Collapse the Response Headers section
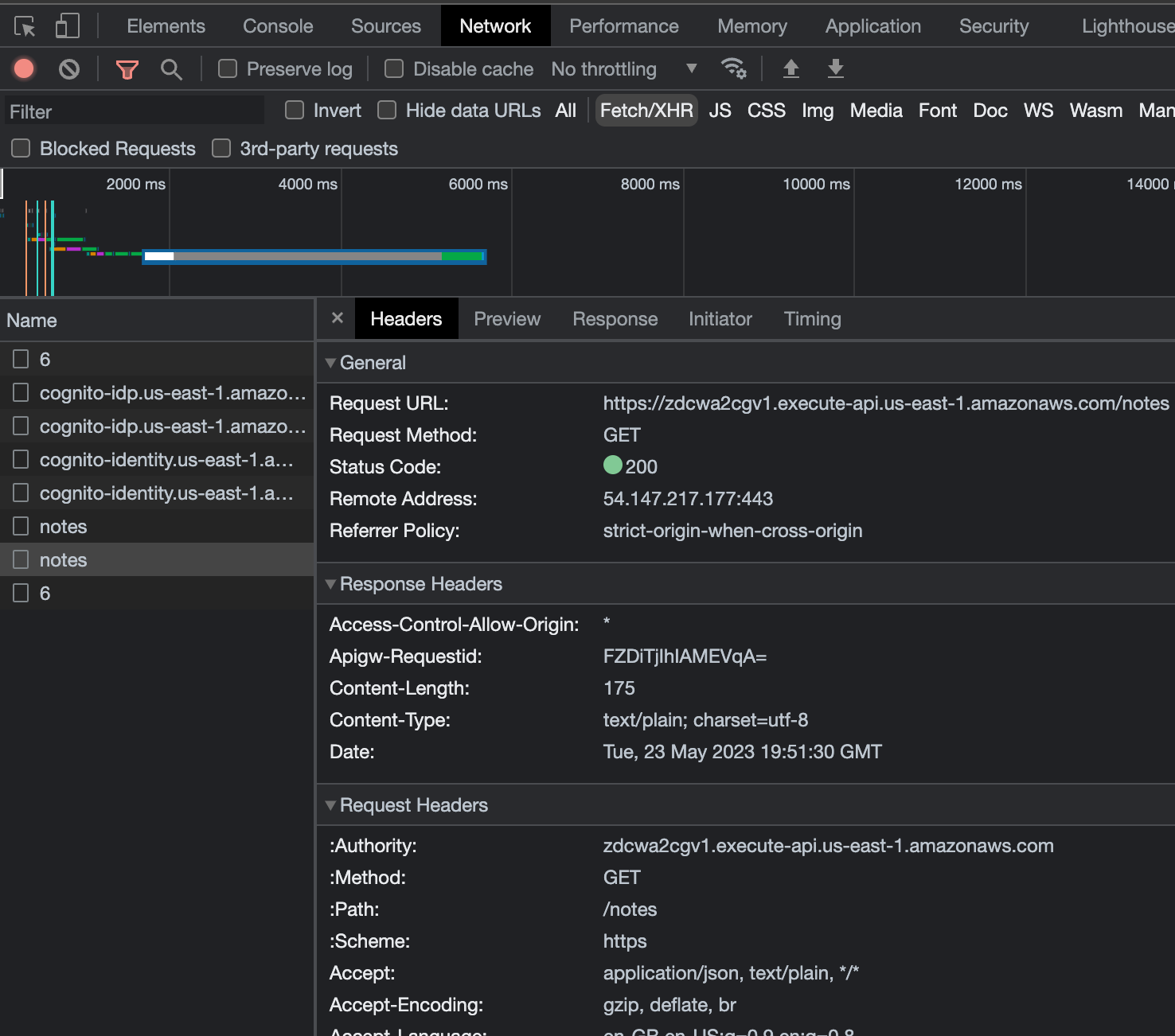This screenshot has width=1175, height=1036. [331, 583]
